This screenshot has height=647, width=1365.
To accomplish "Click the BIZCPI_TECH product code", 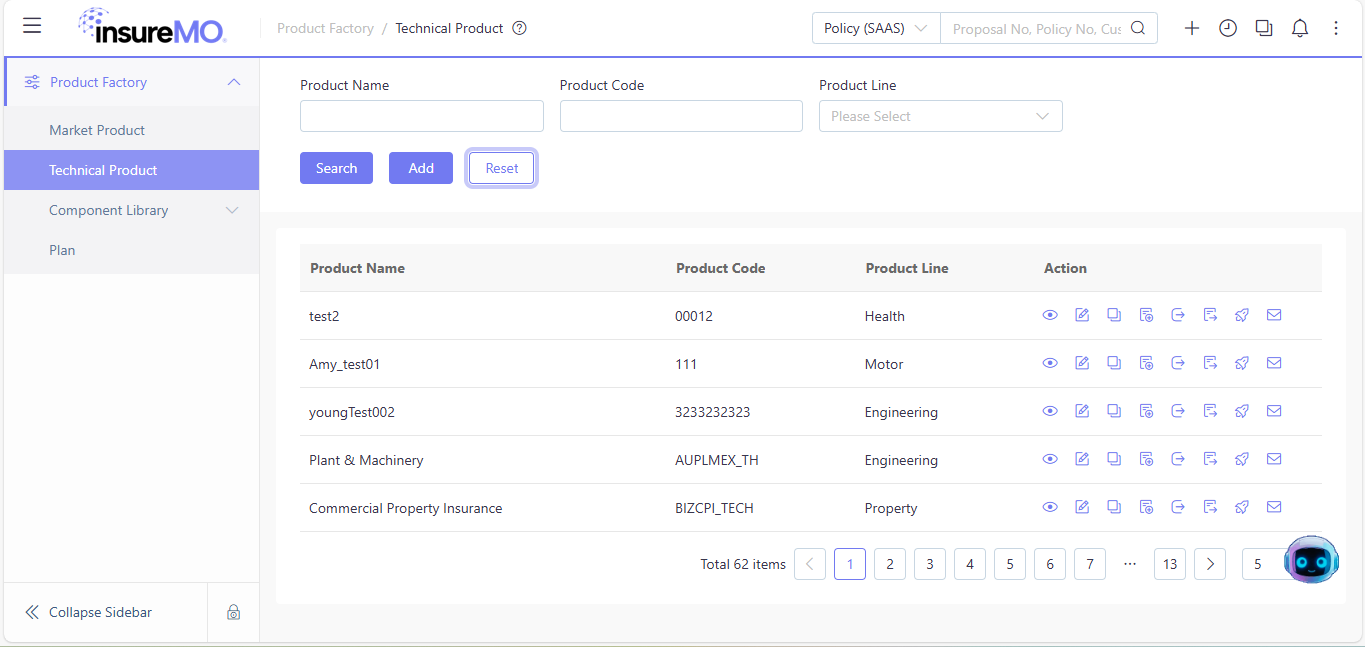I will pyautogui.click(x=714, y=508).
